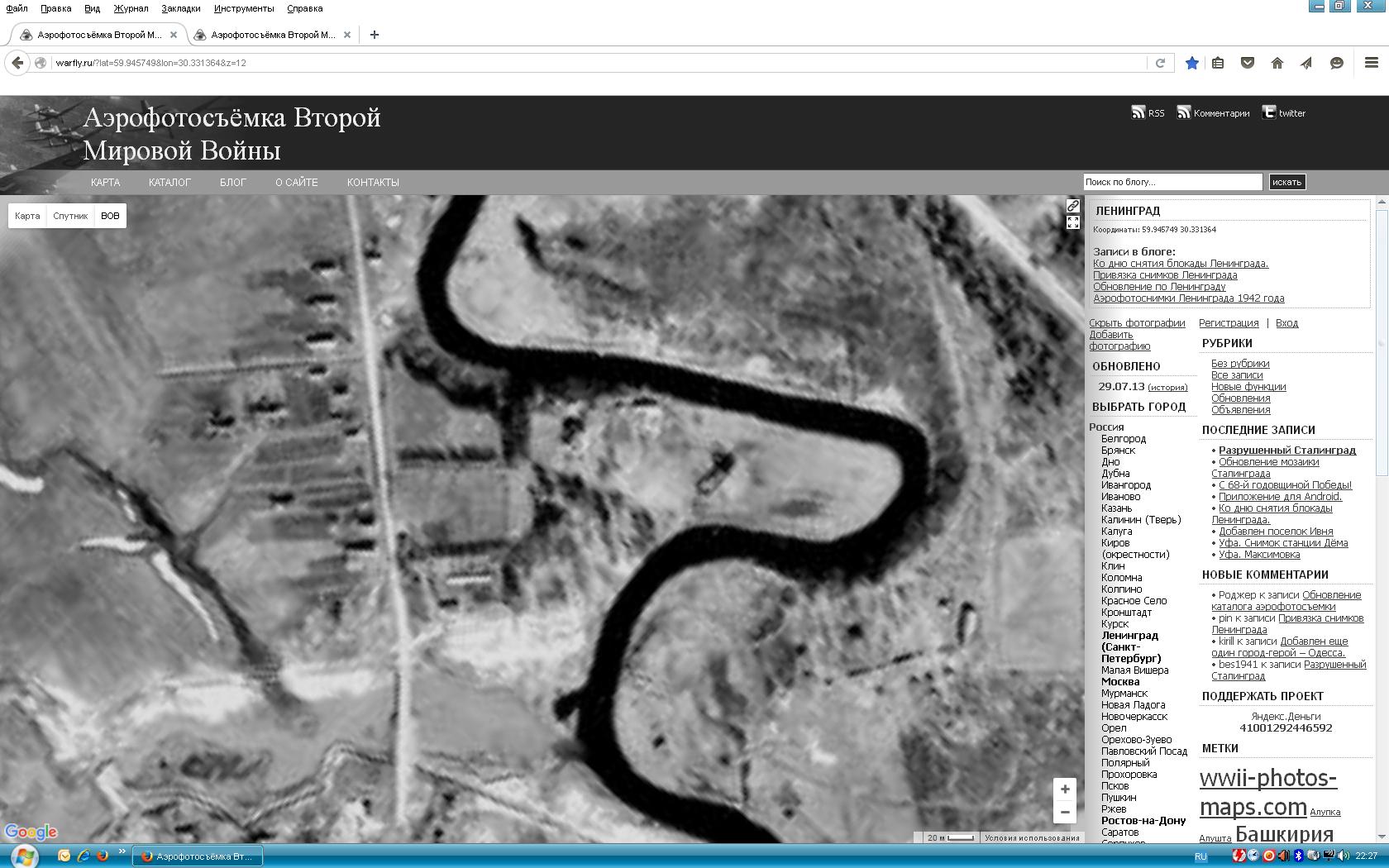
Task: Open the Pocket icon in toolbar
Action: [1248, 64]
